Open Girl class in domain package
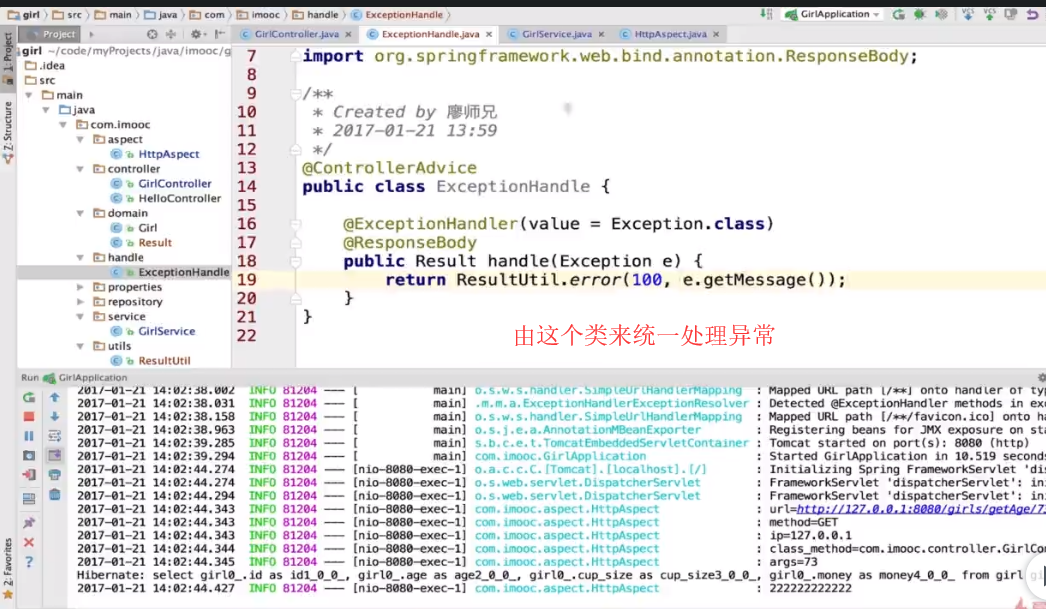Viewport: 1046px width, 609px height. (147, 228)
